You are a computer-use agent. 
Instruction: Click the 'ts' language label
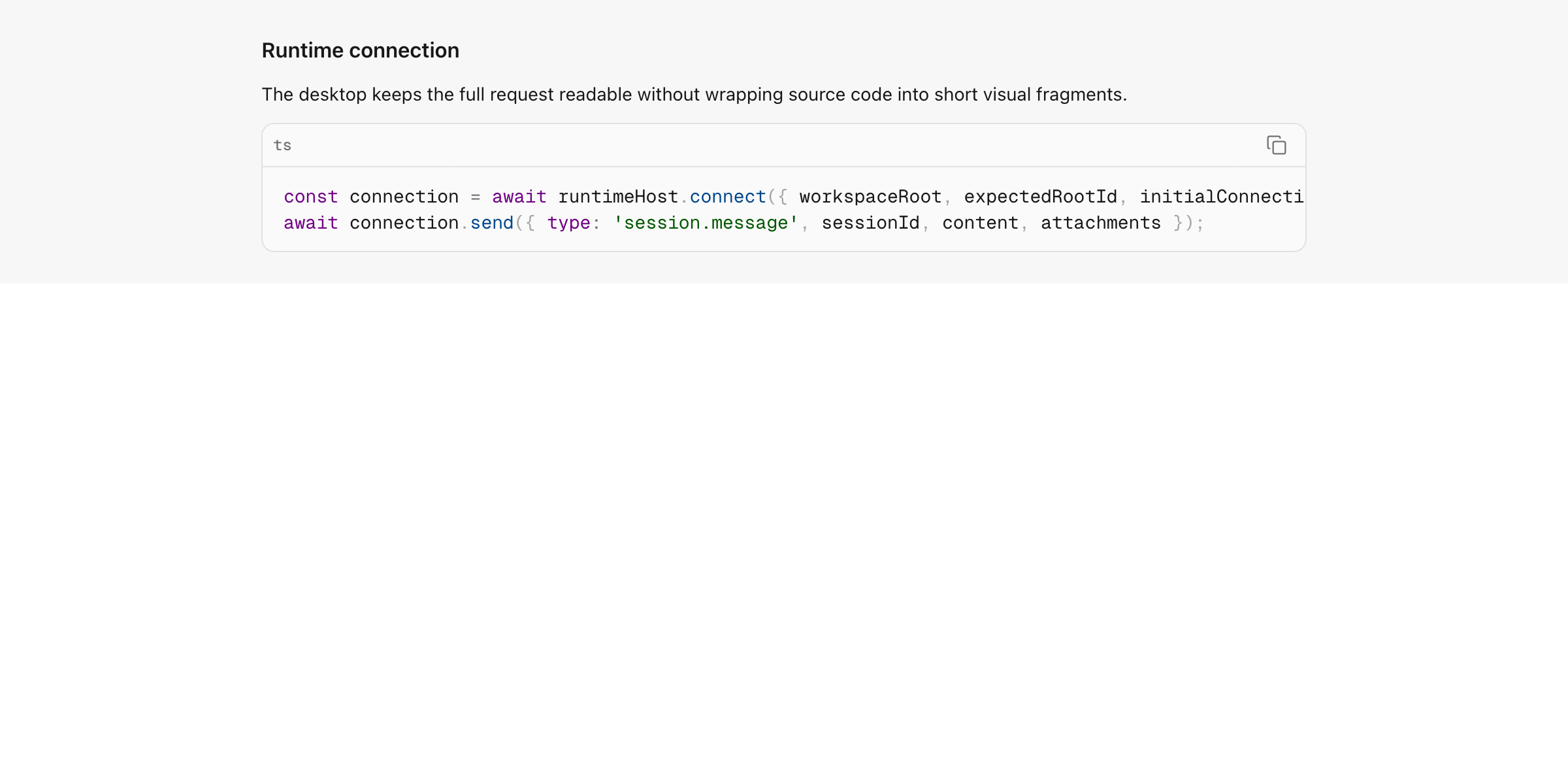pos(282,145)
